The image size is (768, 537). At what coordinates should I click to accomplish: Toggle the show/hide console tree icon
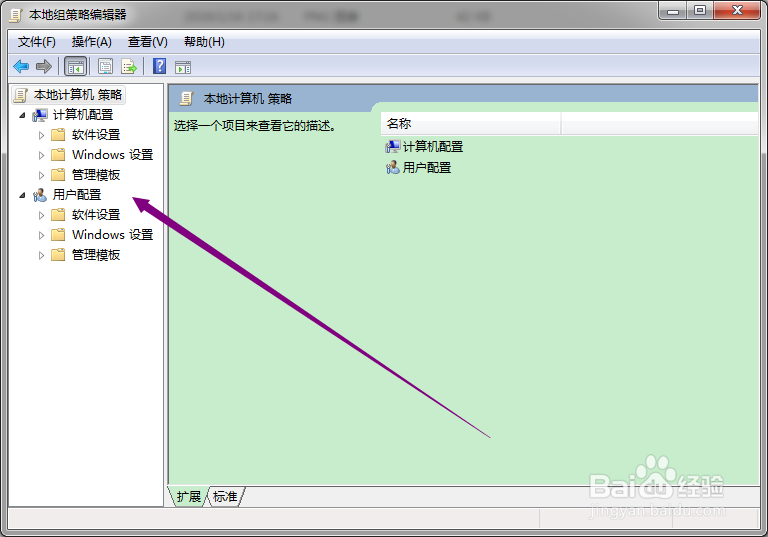(x=75, y=66)
